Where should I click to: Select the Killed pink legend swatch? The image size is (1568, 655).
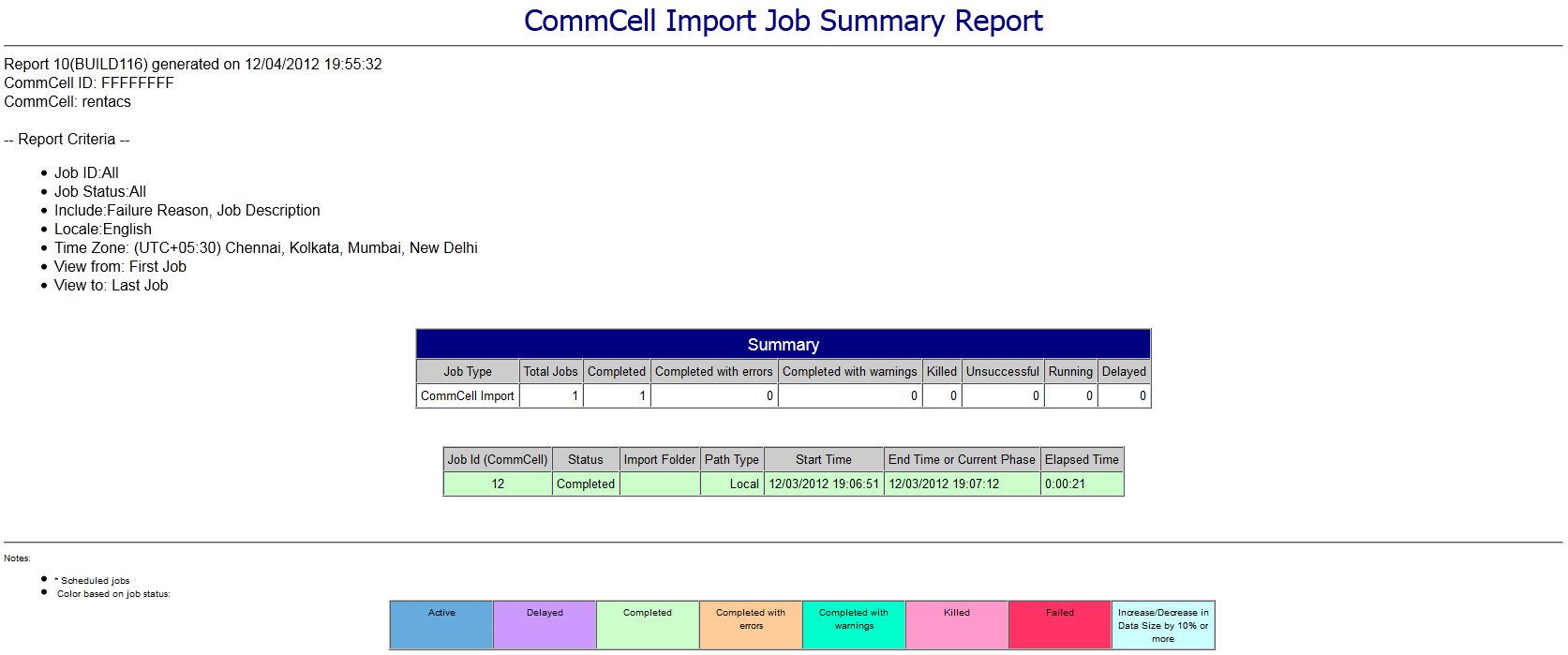[957, 625]
